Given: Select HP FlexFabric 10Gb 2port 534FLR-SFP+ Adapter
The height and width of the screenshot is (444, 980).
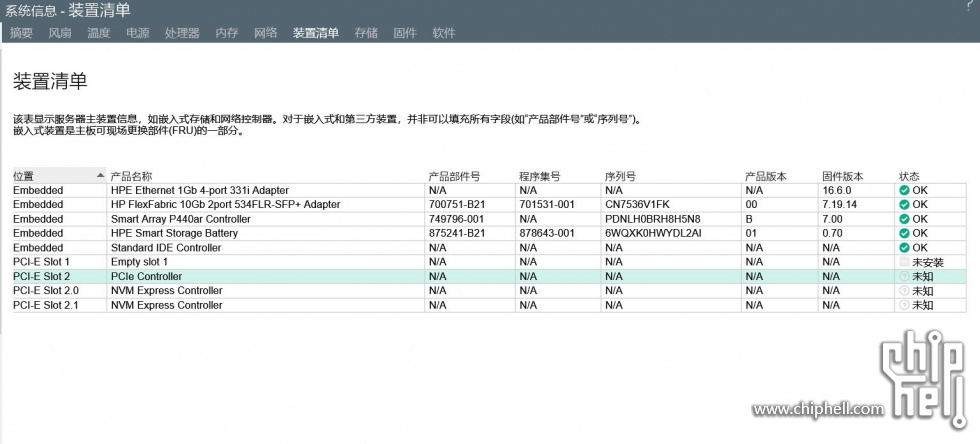Looking at the screenshot, I should pos(226,204).
